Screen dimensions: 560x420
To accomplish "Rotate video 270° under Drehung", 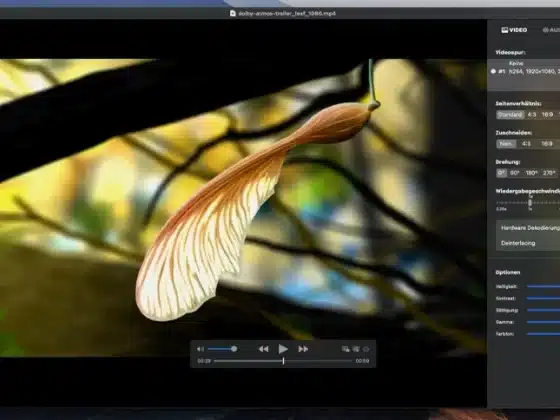I will coord(549,173).
